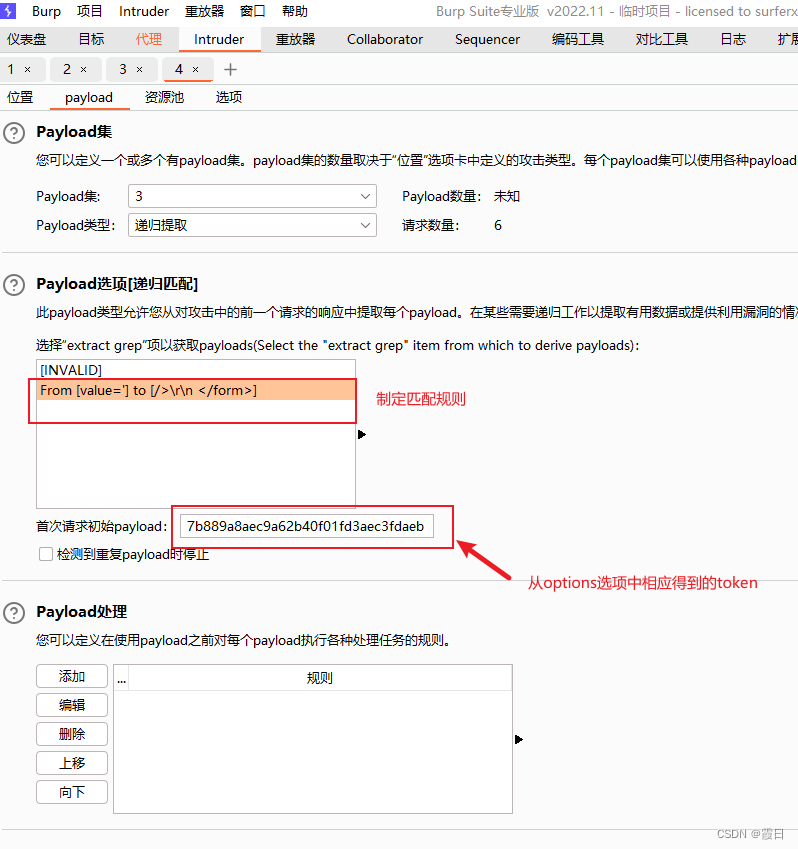Screen dimensions: 798x849
Task: Switch to the 仪表盘 tab
Action: tap(27, 39)
